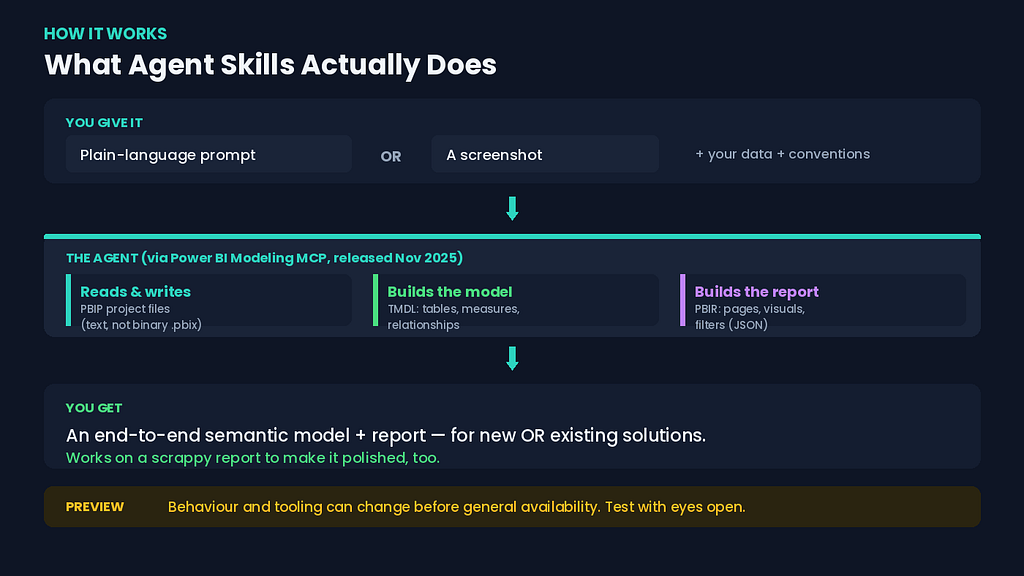The width and height of the screenshot is (1024, 576).
Task: Click the 'THE AGENT (via Power BI Modeling MCP' heading
Action: click(x=264, y=258)
